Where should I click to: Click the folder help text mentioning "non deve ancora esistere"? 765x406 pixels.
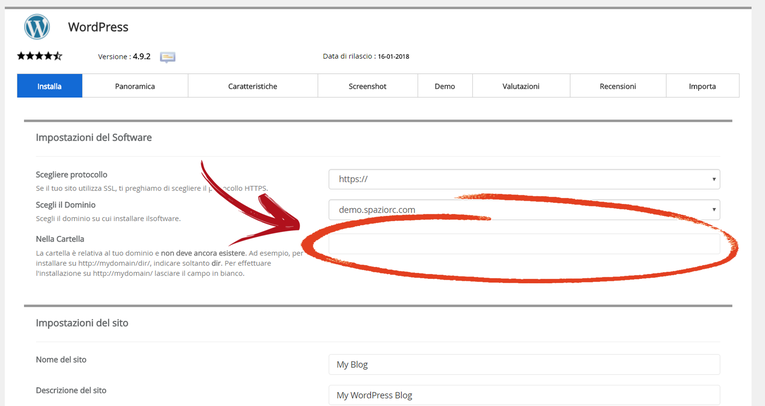pyautogui.click(x=169, y=264)
